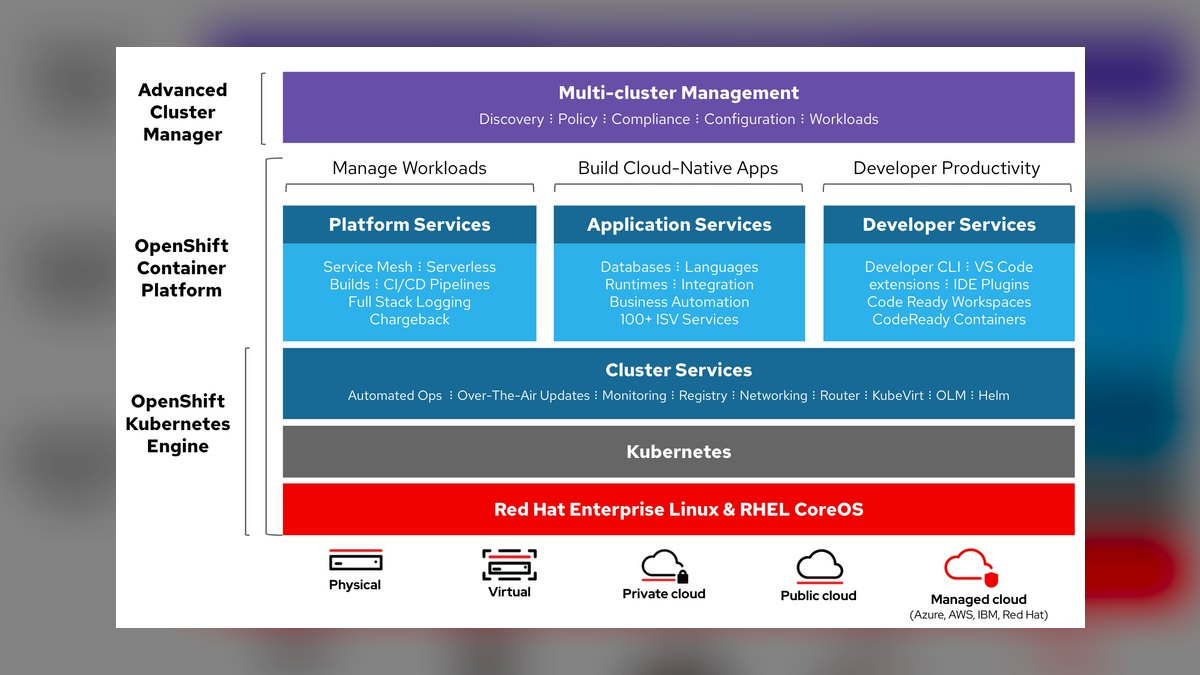This screenshot has width=1200, height=675.
Task: Click the word Configuration
Action: click(x=750, y=119)
